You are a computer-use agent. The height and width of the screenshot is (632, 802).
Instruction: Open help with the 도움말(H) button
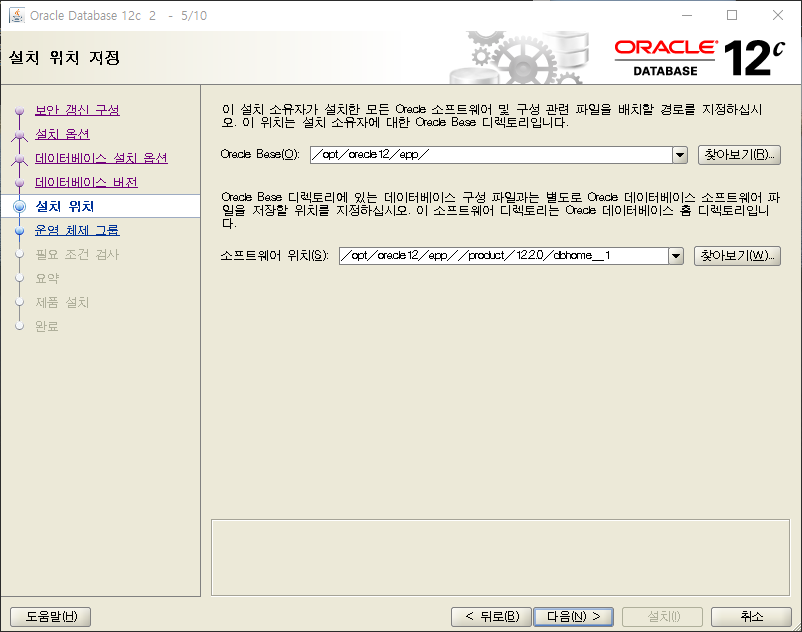tap(51, 617)
